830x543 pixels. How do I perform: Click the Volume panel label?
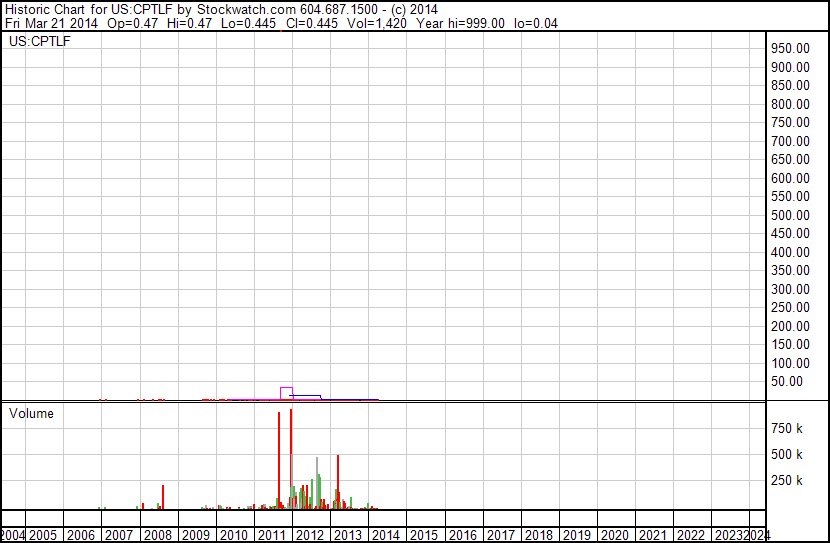tap(31, 413)
